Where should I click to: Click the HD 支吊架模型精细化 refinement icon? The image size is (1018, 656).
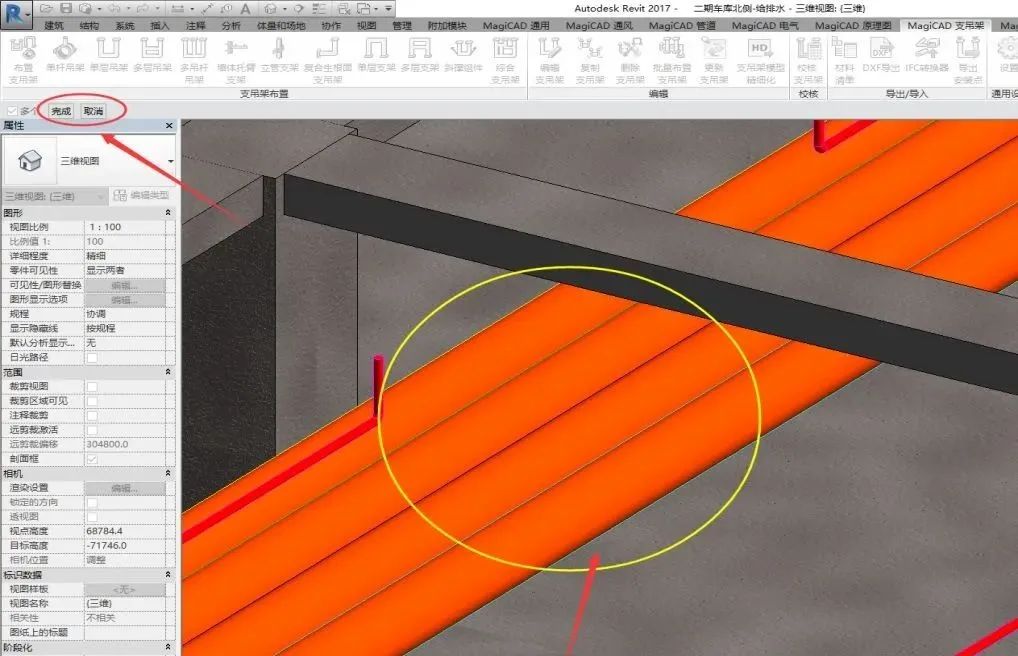758,52
